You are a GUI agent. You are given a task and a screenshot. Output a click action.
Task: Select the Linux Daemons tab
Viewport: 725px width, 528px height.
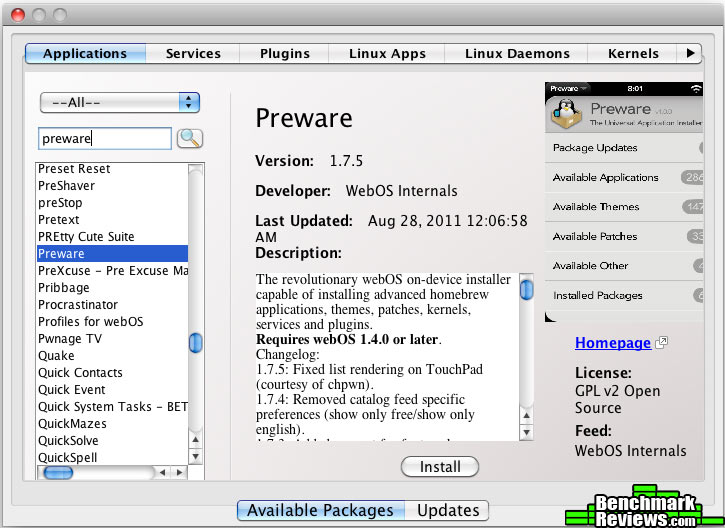pyautogui.click(x=517, y=53)
